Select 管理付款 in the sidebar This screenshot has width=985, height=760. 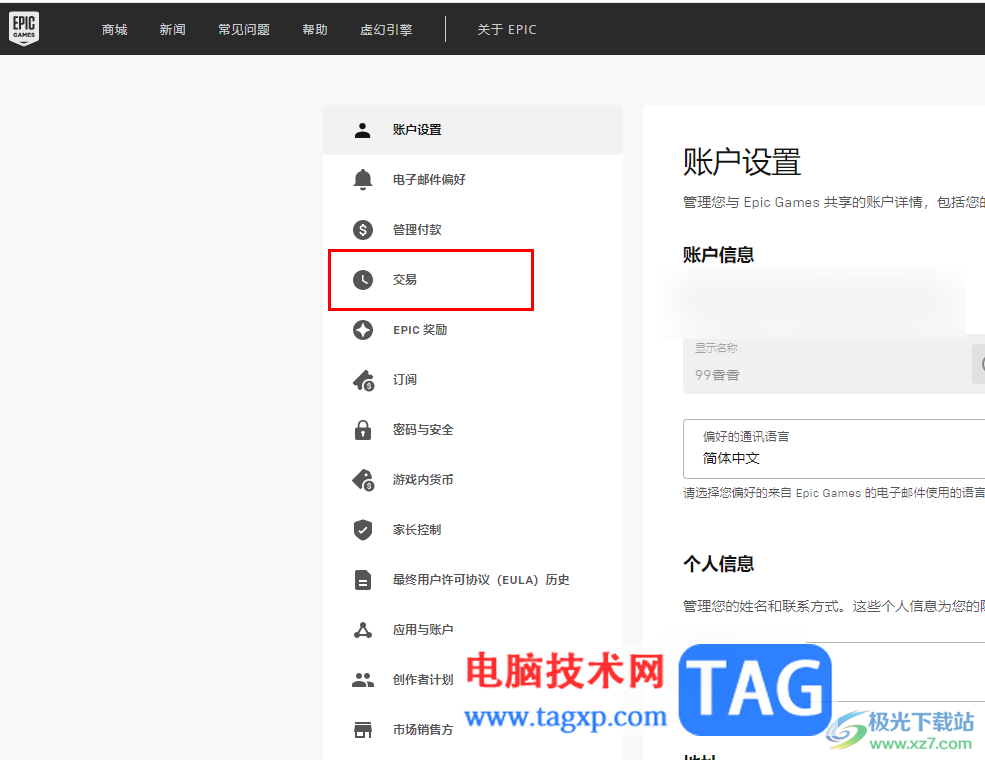[473, 230]
